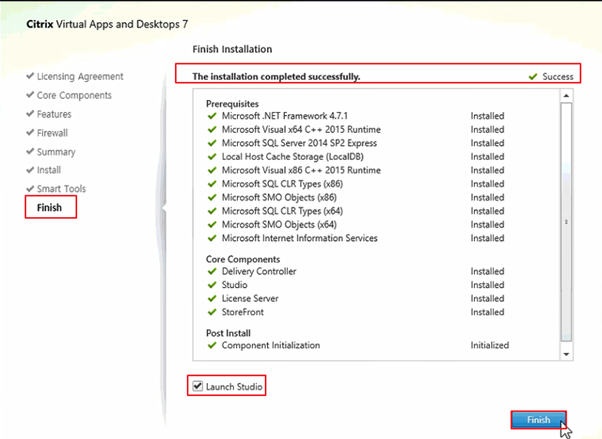This screenshot has width=602, height=439.
Task: Select the Licensing Agreement step
Action: click(80, 76)
